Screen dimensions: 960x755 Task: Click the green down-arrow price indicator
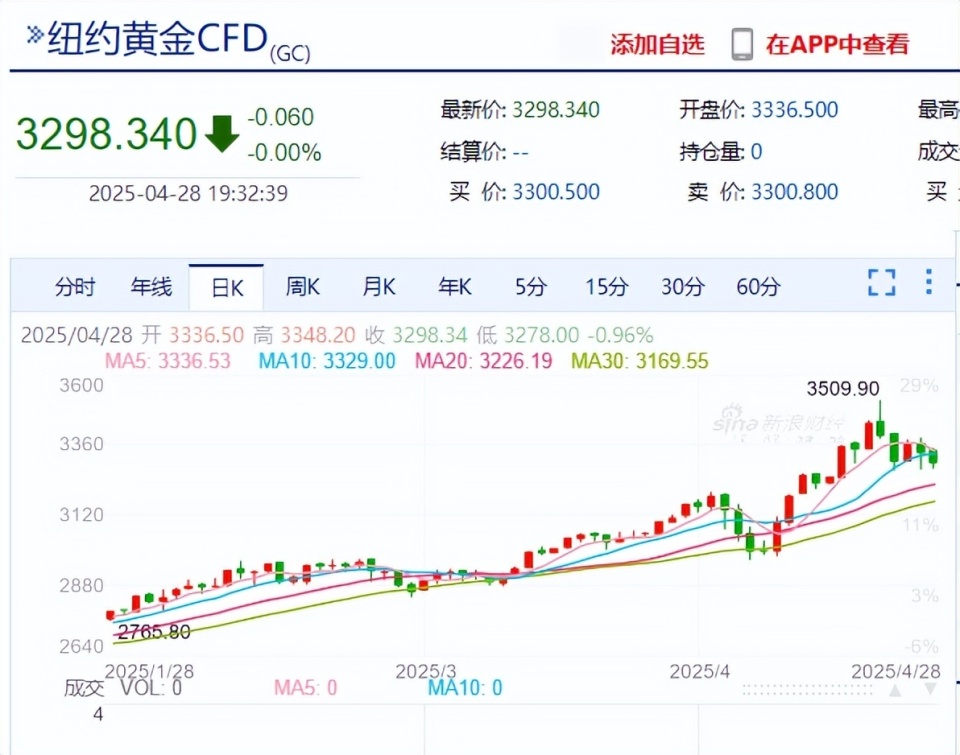(x=222, y=133)
